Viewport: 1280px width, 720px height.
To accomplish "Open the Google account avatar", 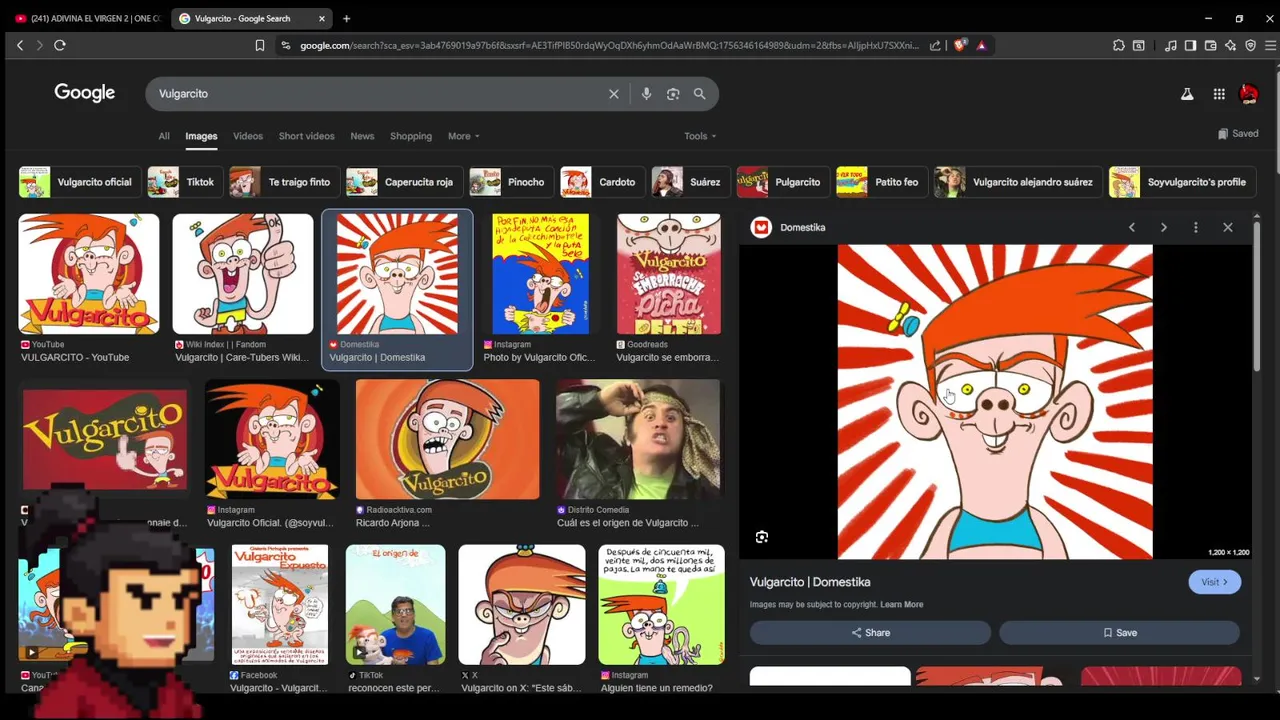I will 1249,94.
